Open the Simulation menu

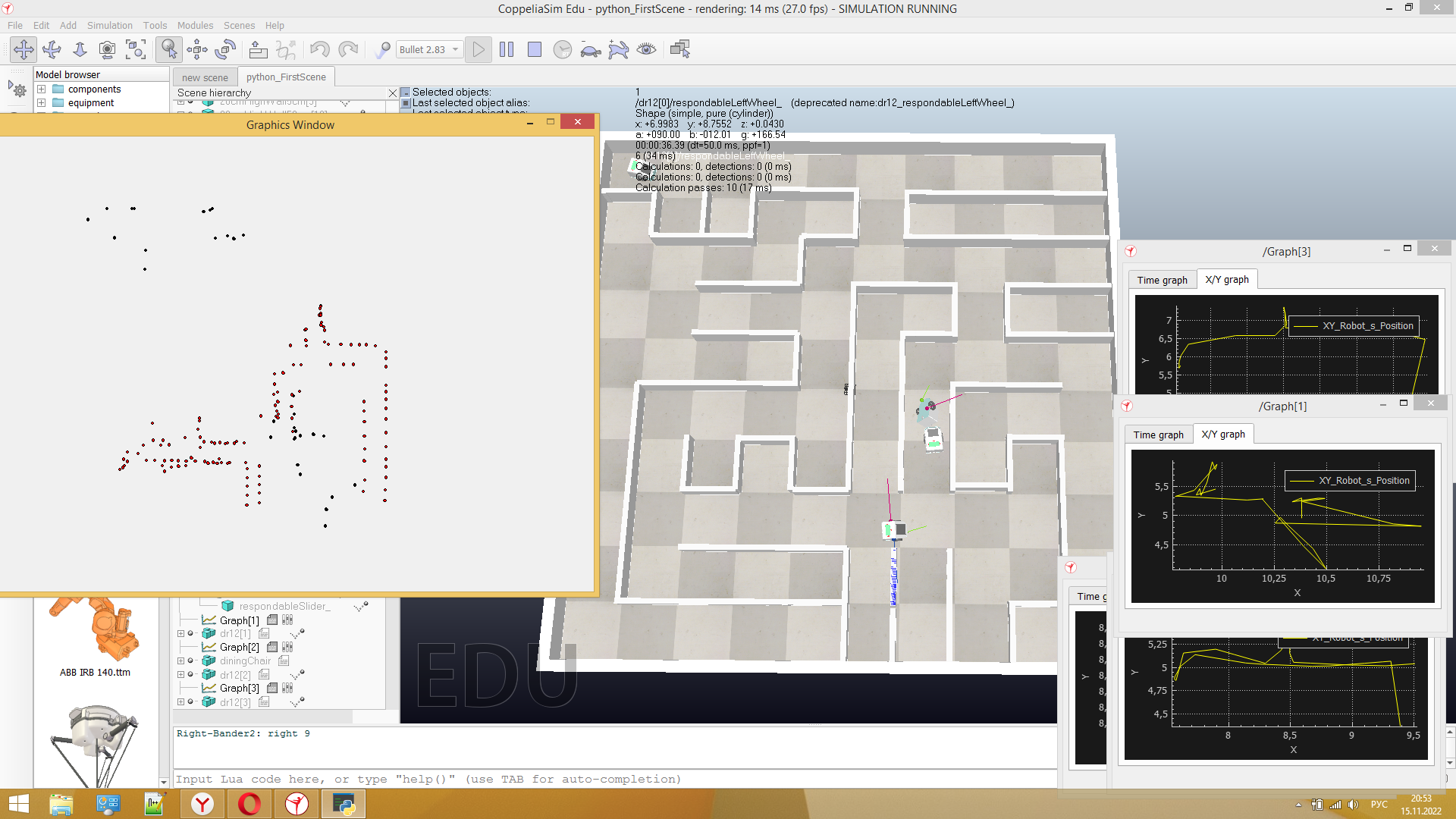click(x=109, y=25)
